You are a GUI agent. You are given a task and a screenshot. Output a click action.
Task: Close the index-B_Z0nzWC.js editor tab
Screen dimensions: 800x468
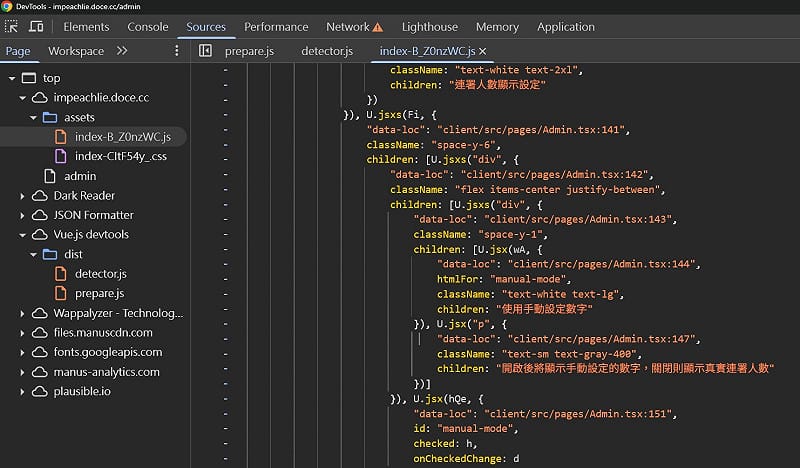pos(482,51)
